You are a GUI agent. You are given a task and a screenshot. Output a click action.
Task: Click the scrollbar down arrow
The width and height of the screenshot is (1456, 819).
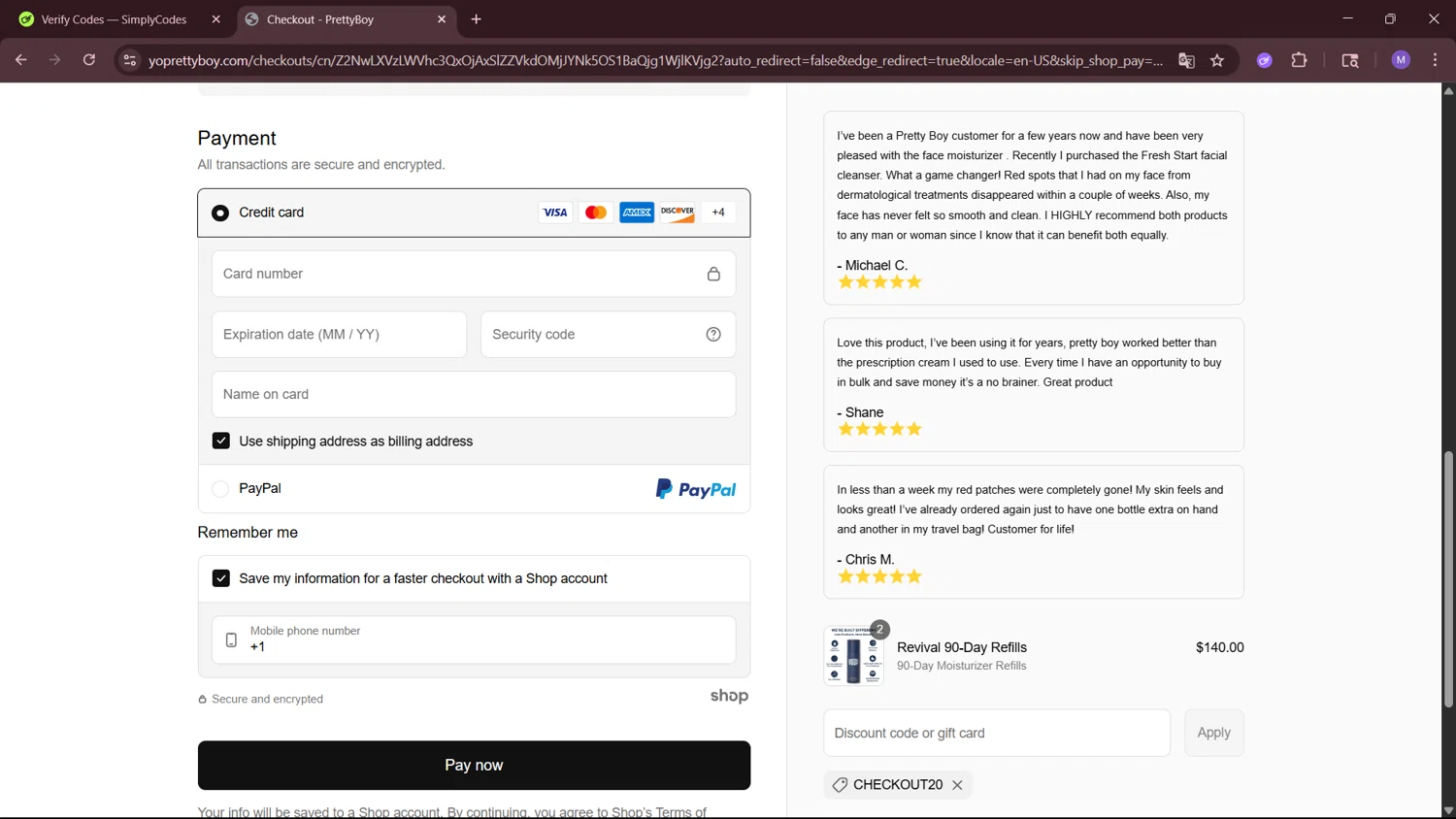[1448, 811]
